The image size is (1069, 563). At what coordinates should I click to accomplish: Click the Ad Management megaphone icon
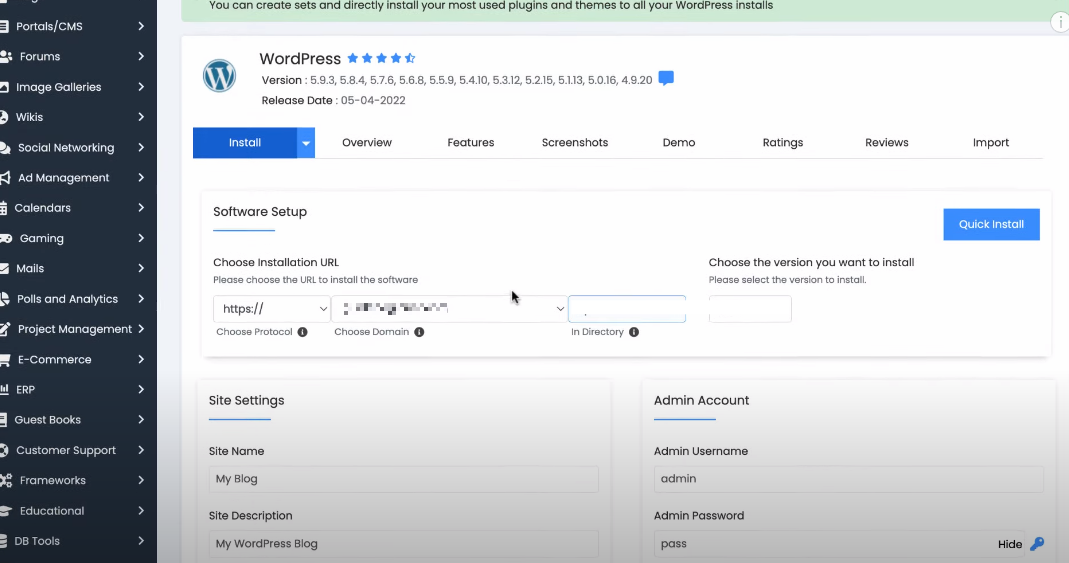[5, 178]
